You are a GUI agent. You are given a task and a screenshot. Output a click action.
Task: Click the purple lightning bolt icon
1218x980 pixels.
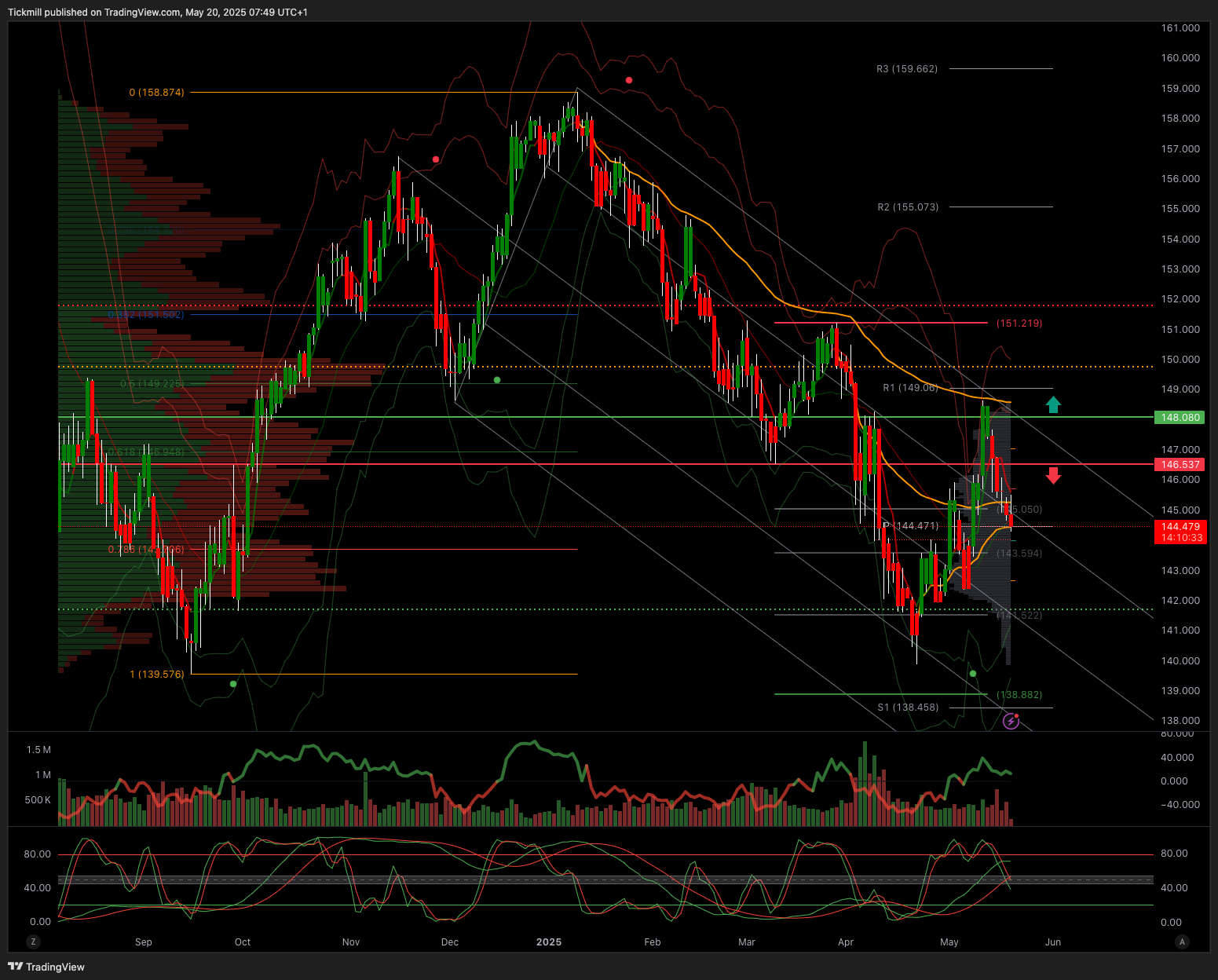1011,722
